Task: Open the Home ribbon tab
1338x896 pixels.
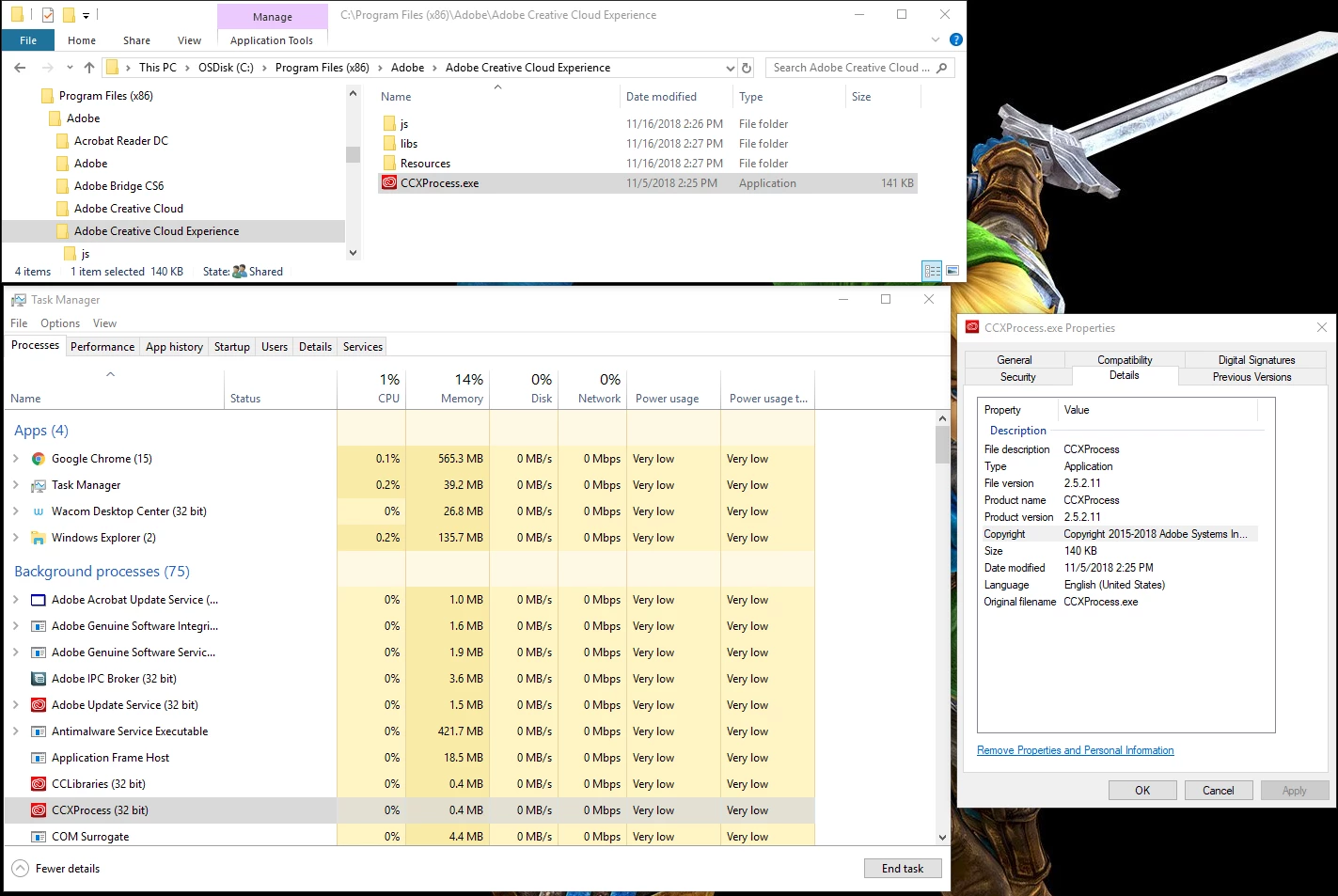Action: [82, 40]
